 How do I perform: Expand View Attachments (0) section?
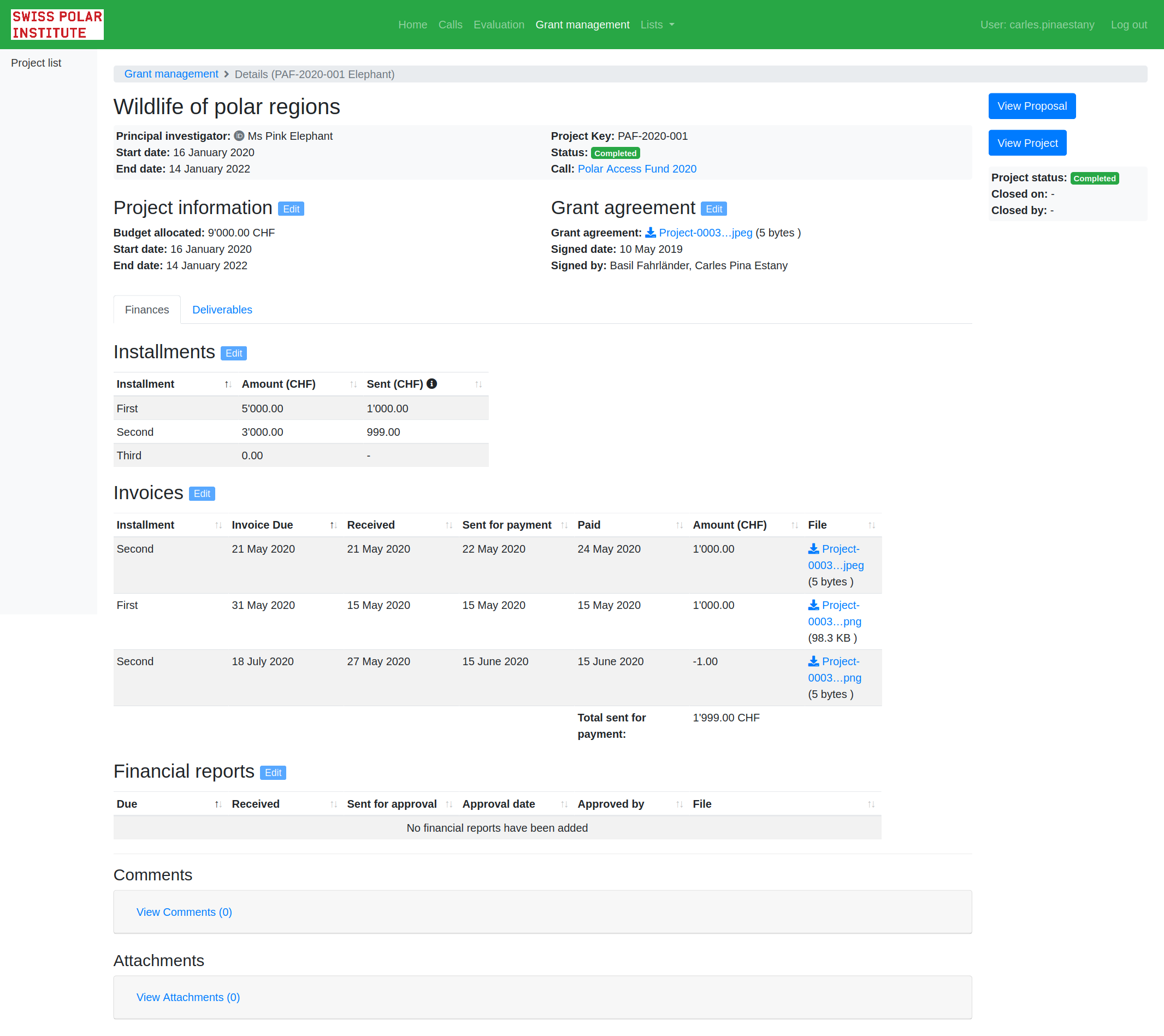tap(188, 997)
